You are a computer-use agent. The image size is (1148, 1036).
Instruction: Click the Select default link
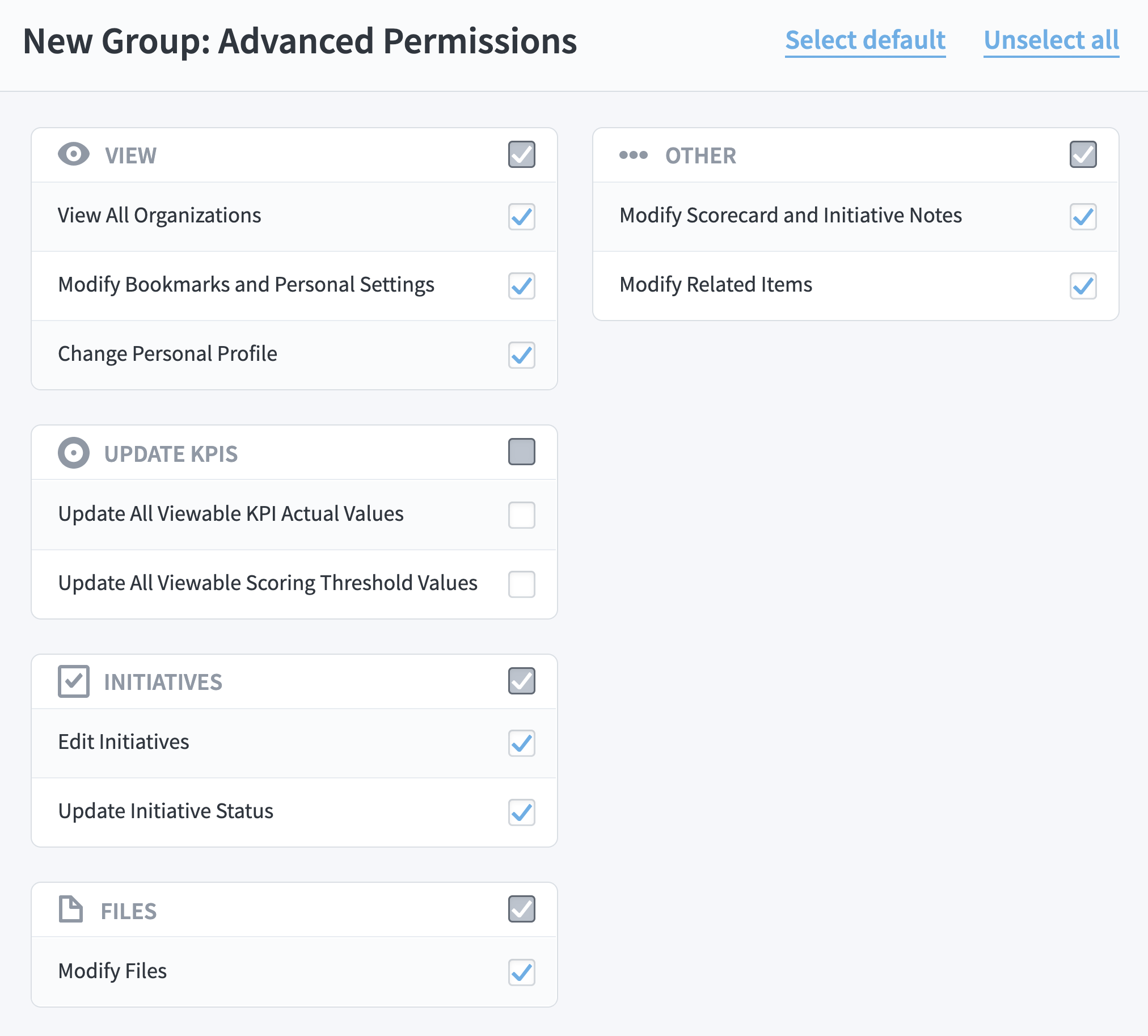click(x=865, y=40)
